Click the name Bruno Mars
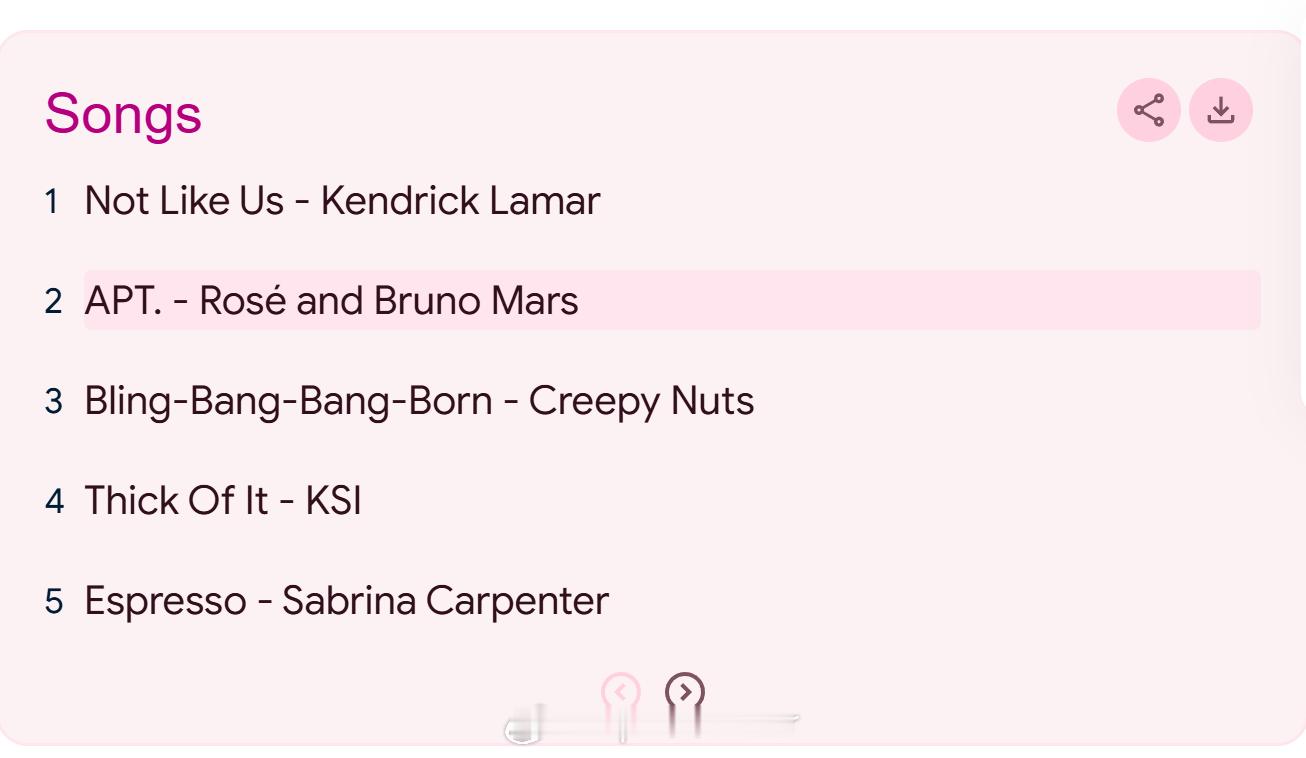This screenshot has height=758, width=1306. (x=476, y=301)
